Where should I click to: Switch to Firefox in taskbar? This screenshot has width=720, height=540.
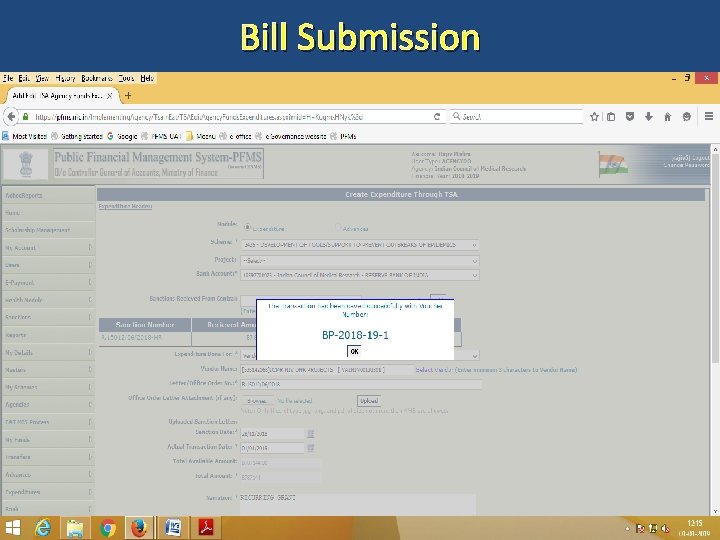139,528
